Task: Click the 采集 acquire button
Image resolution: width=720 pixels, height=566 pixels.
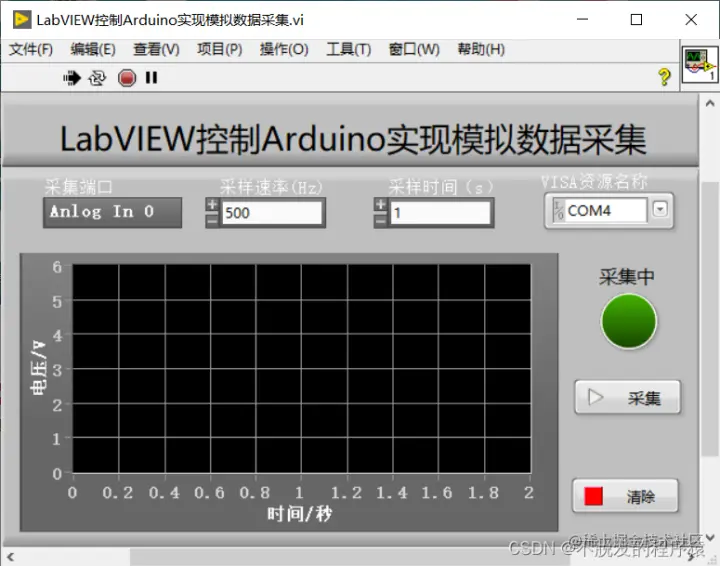Action: point(628,398)
